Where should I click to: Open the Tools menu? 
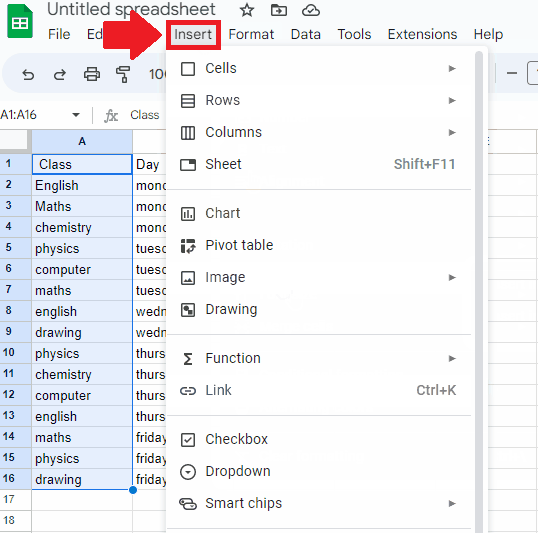click(354, 34)
